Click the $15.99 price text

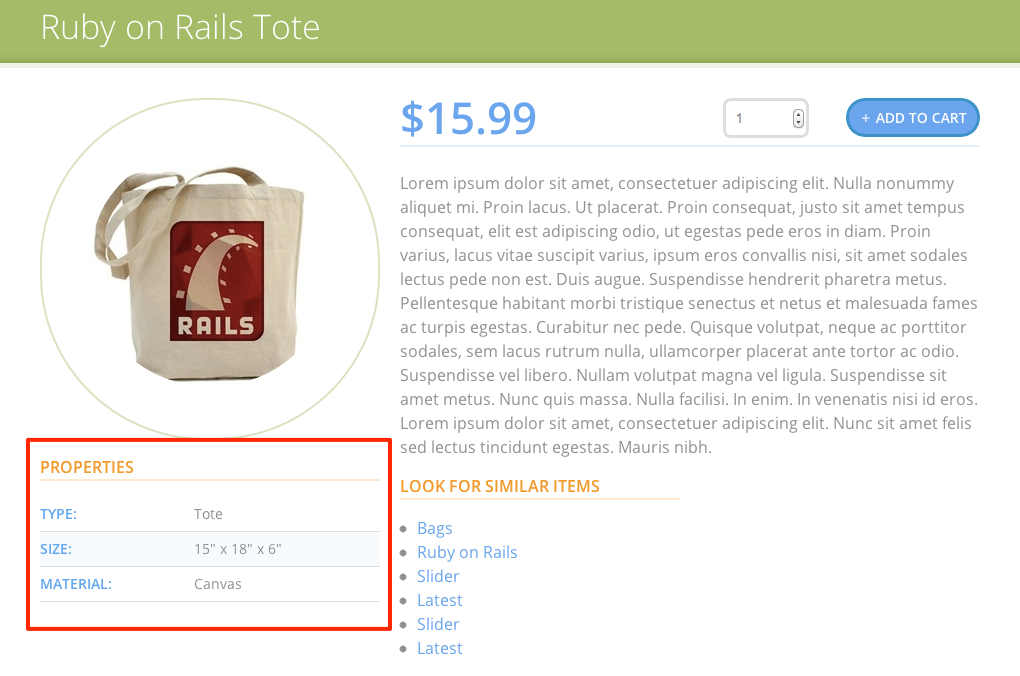[468, 118]
